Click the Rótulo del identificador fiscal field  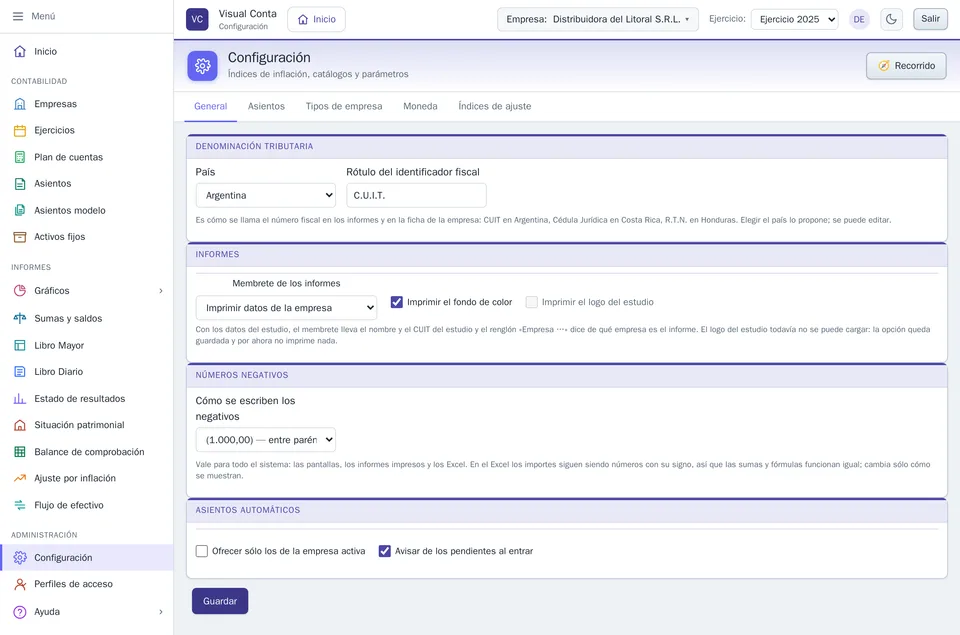(x=416, y=195)
